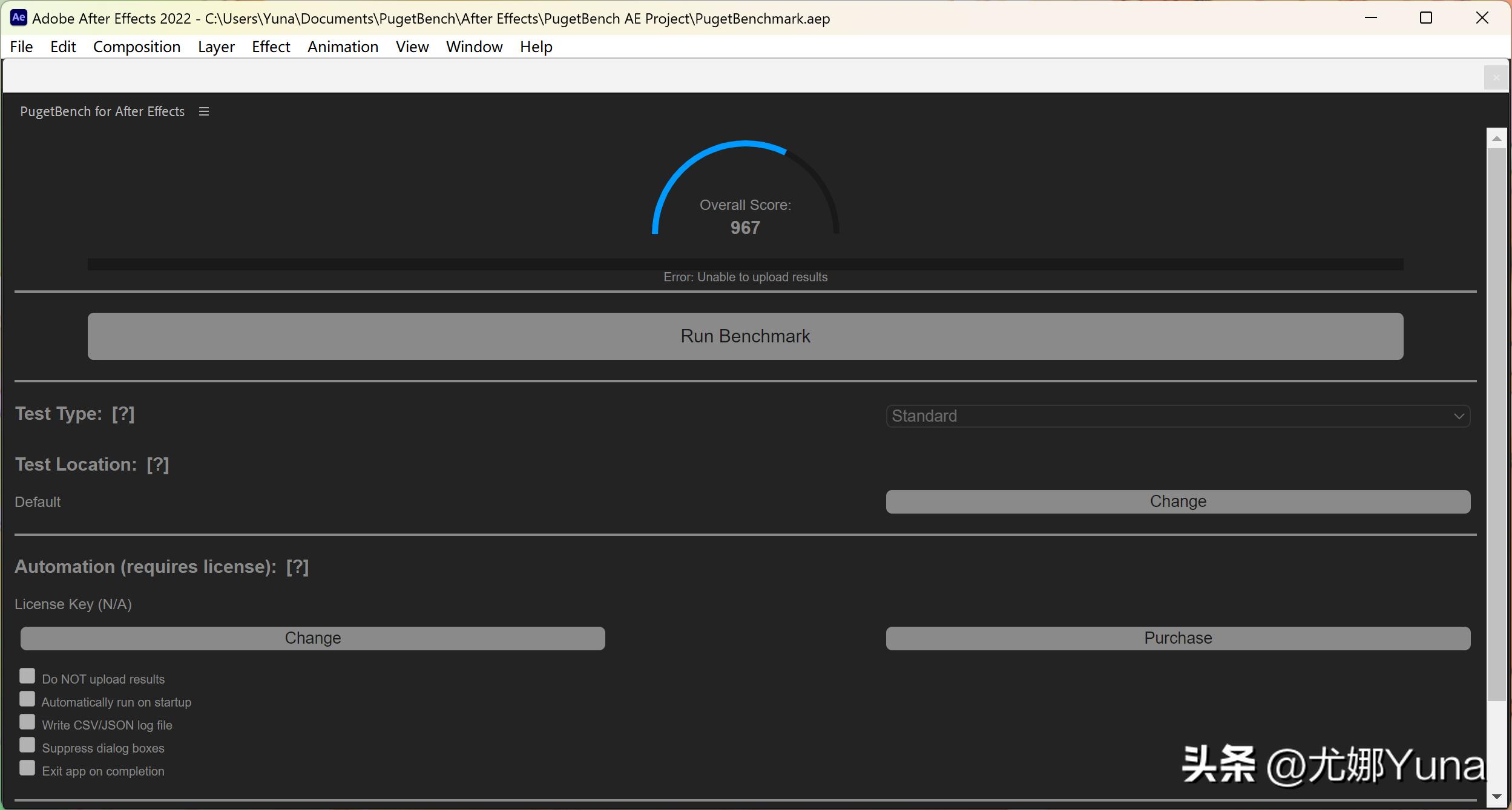Check Exit app on completion
1512x810 pixels.
pos(27,768)
